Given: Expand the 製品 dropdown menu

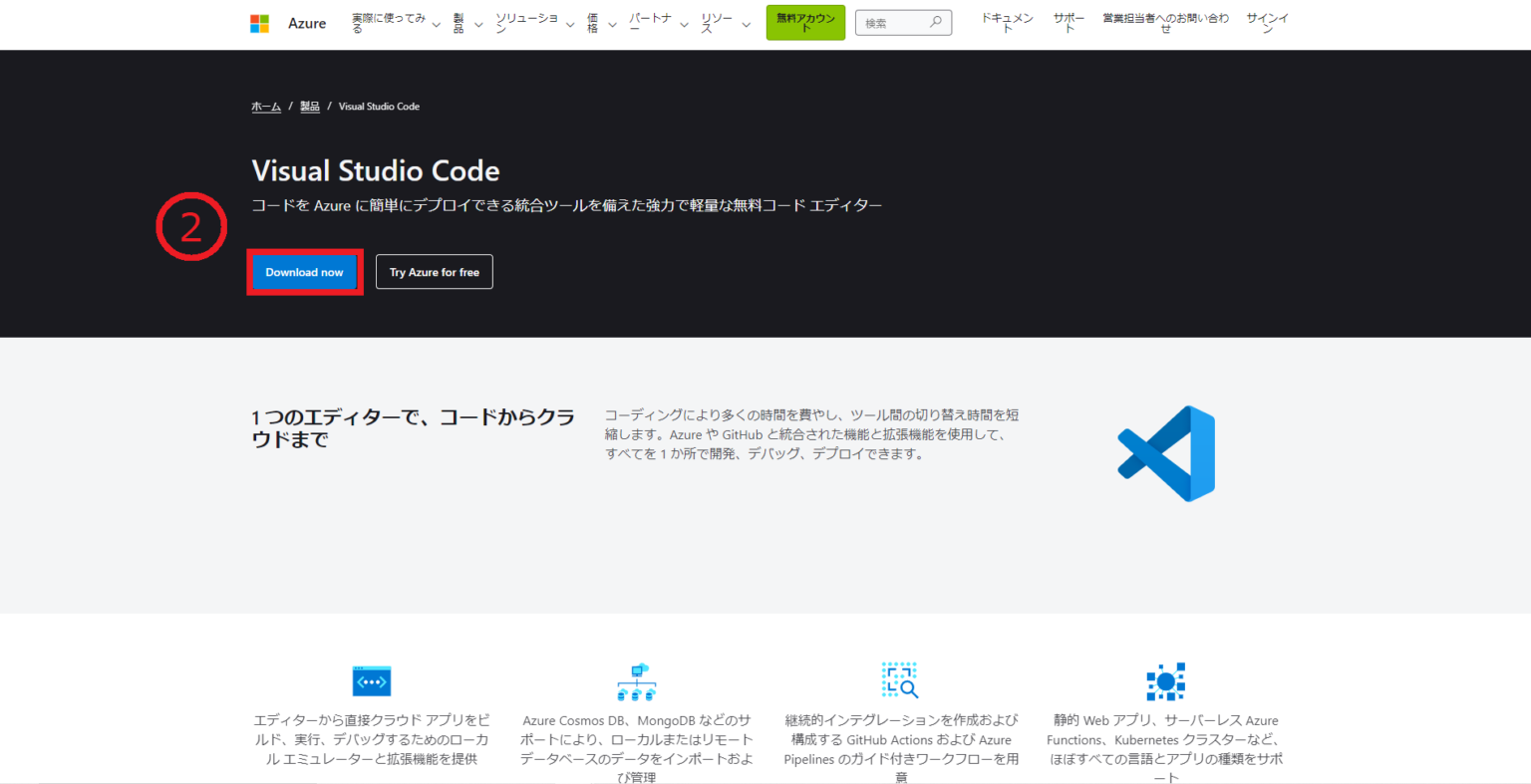Looking at the screenshot, I should [460, 22].
